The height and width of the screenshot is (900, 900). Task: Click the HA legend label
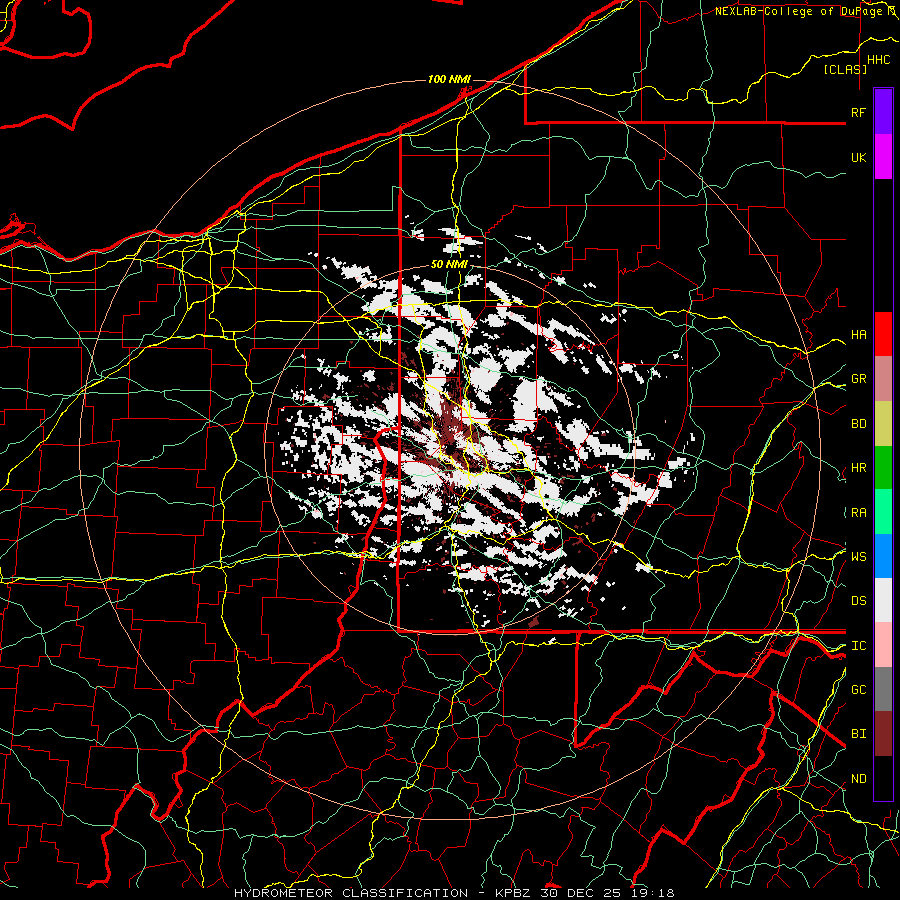(x=858, y=334)
